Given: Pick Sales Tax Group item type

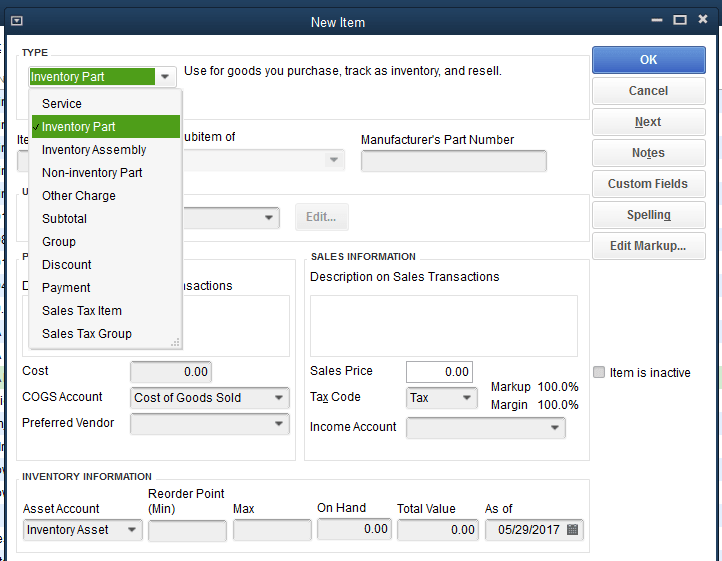Looking at the screenshot, I should pyautogui.click(x=87, y=334).
